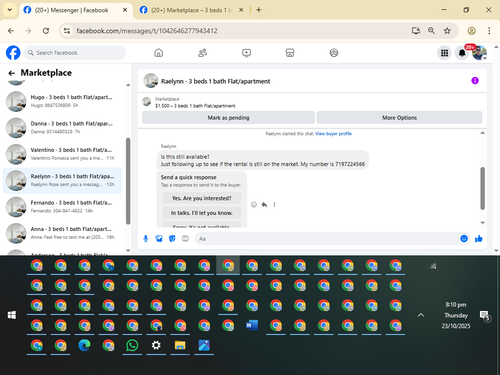Open more options dots beside message
This screenshot has width=500, height=375.
[274, 205]
